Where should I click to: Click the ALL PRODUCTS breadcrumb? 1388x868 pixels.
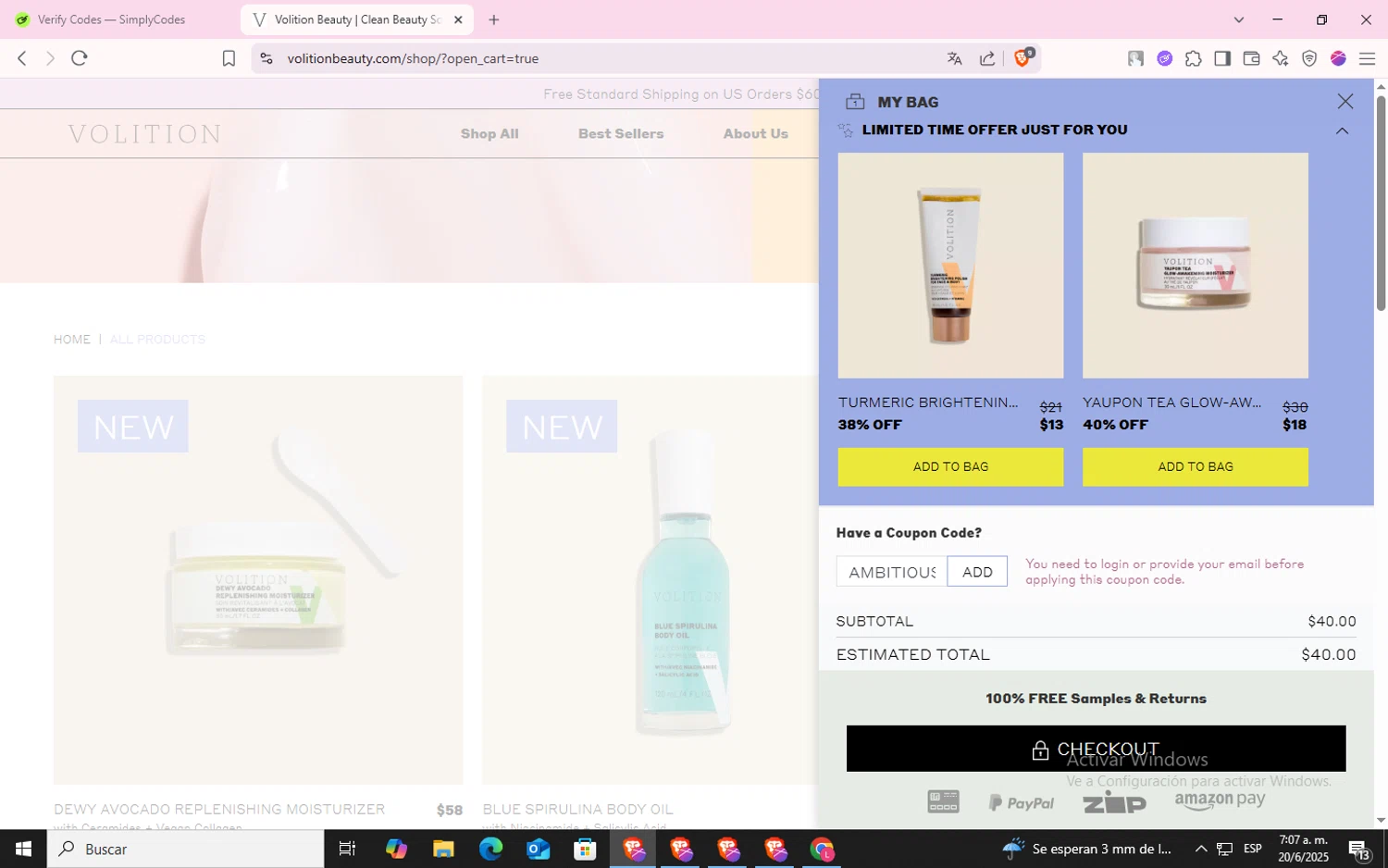click(157, 340)
